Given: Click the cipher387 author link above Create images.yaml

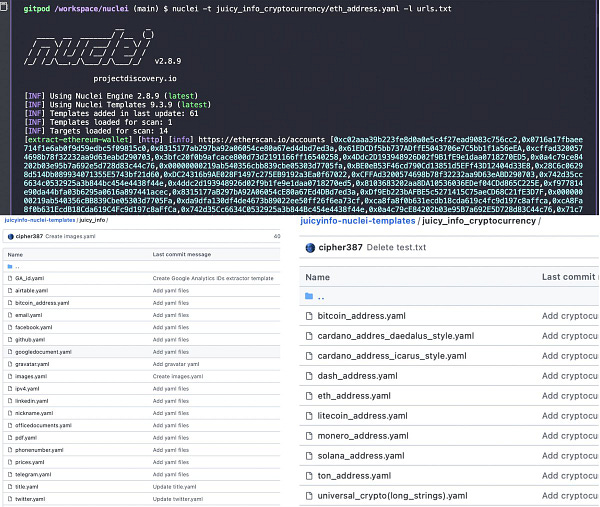Looking at the screenshot, I should (x=29, y=236).
